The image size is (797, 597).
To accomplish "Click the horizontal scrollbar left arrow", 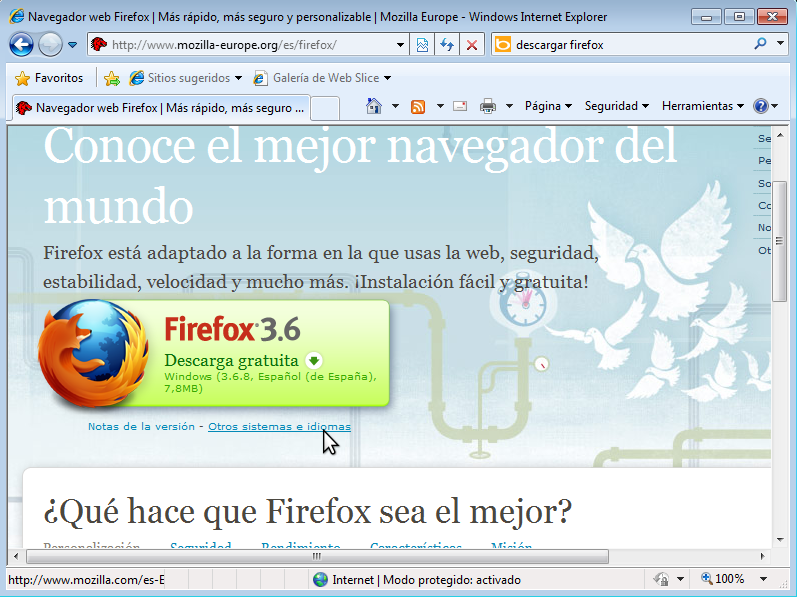I will click(x=16, y=556).
